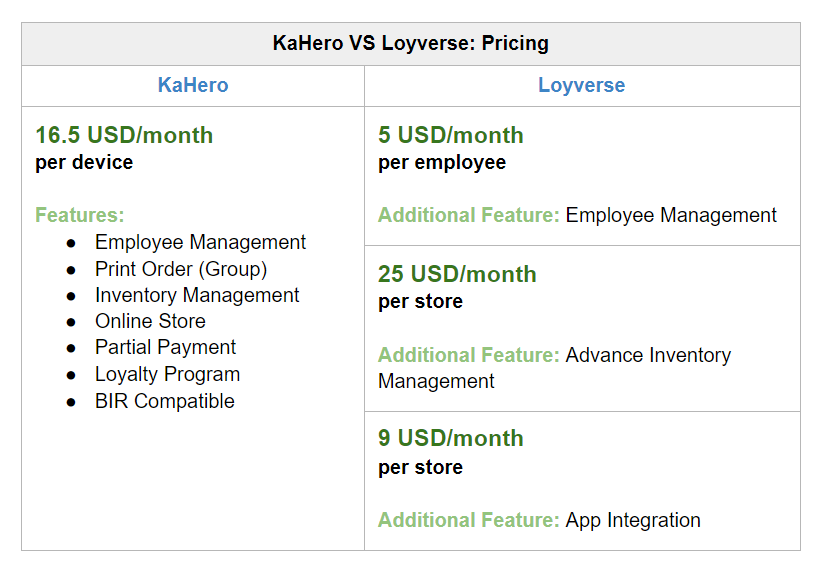The height and width of the screenshot is (568, 822).
Task: Click the '5 USD/month' price text
Action: coord(451,135)
